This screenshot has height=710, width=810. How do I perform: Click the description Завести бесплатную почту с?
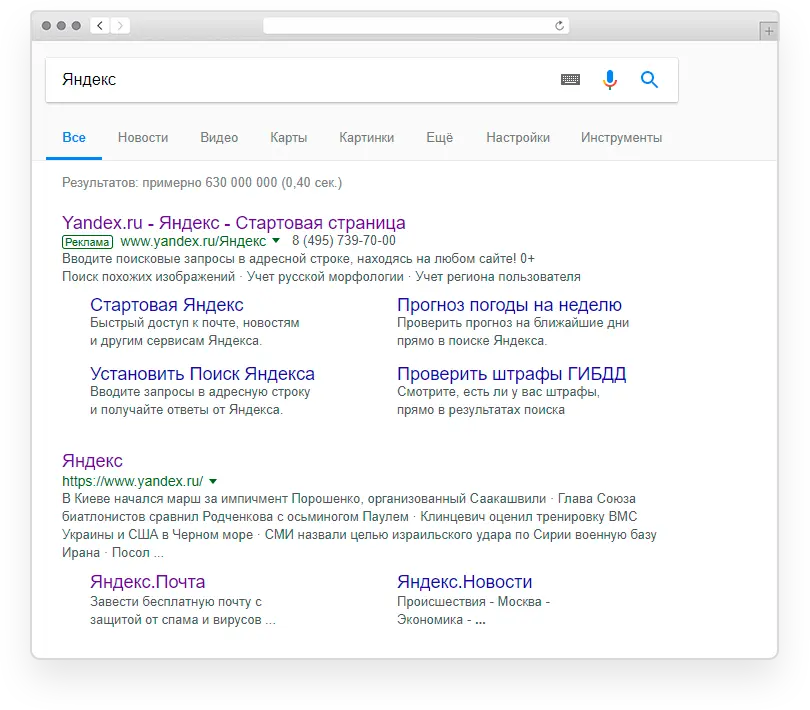[x=176, y=601]
